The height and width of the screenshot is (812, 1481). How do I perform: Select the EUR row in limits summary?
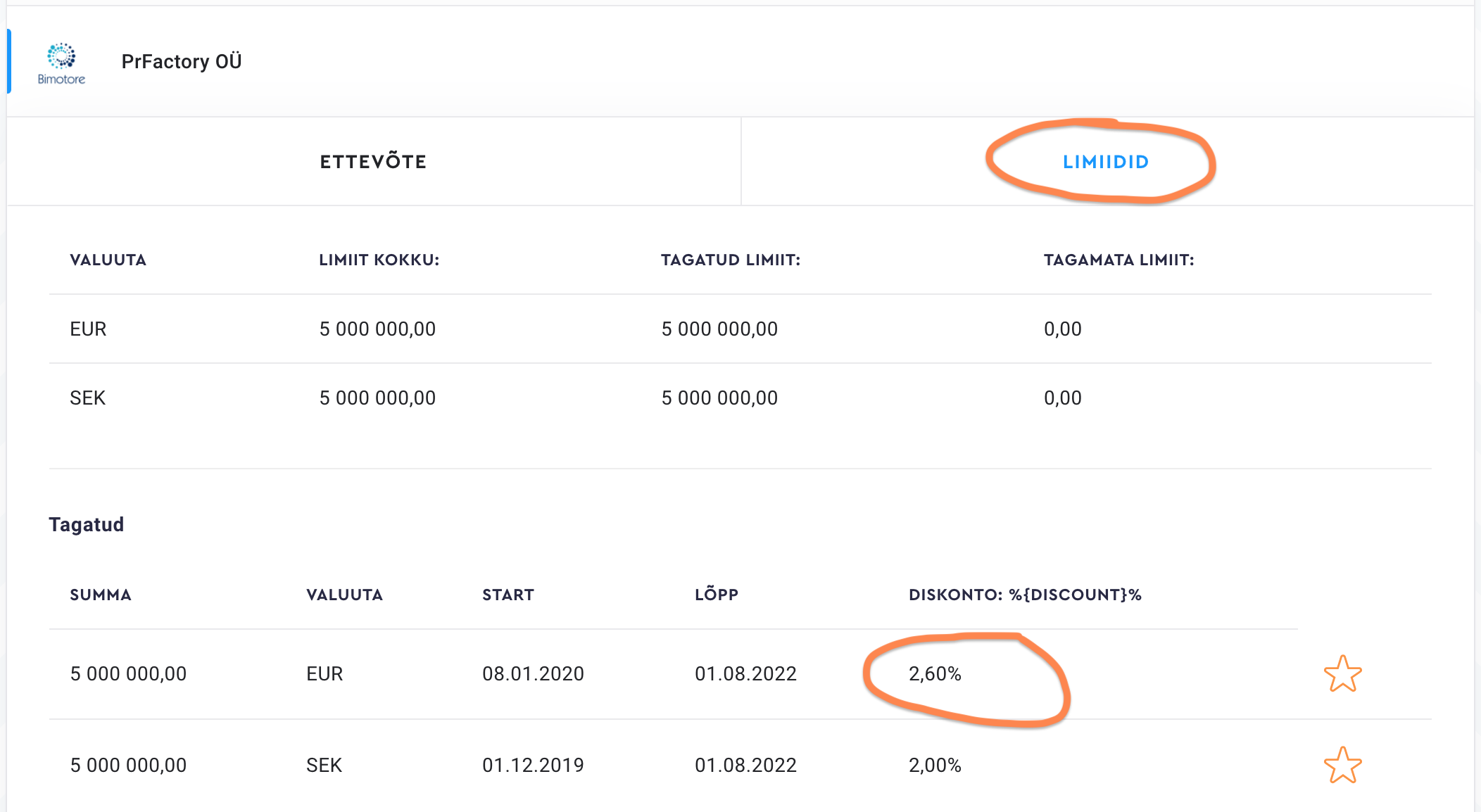88,329
